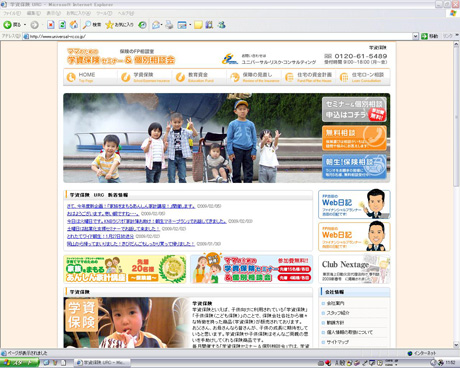This screenshot has height=368, width=460.
Task: Open the あんしん家計講座 先着20名様 banner
Action: (125, 269)
